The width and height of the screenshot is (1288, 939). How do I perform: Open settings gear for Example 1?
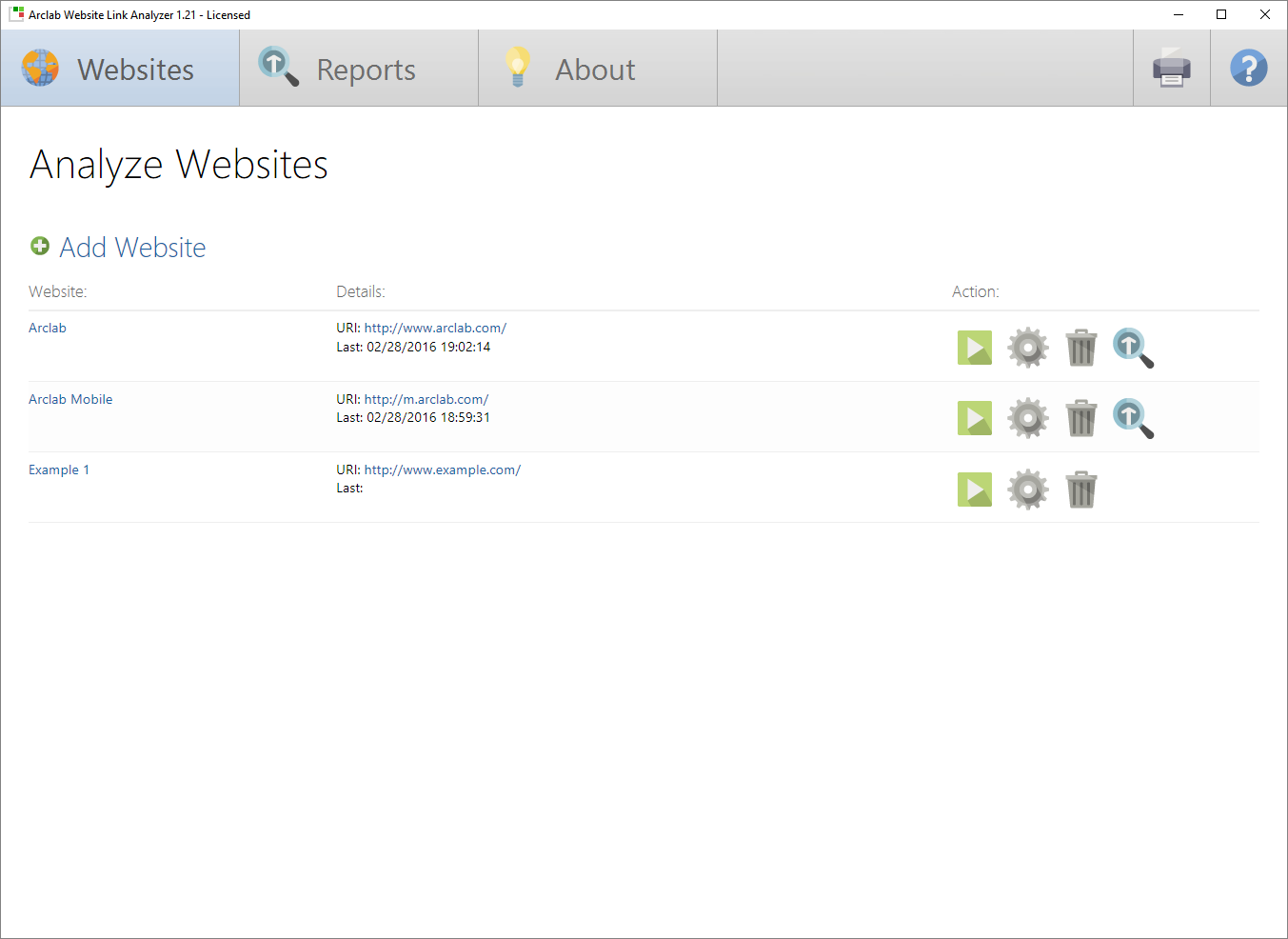[x=1028, y=489]
